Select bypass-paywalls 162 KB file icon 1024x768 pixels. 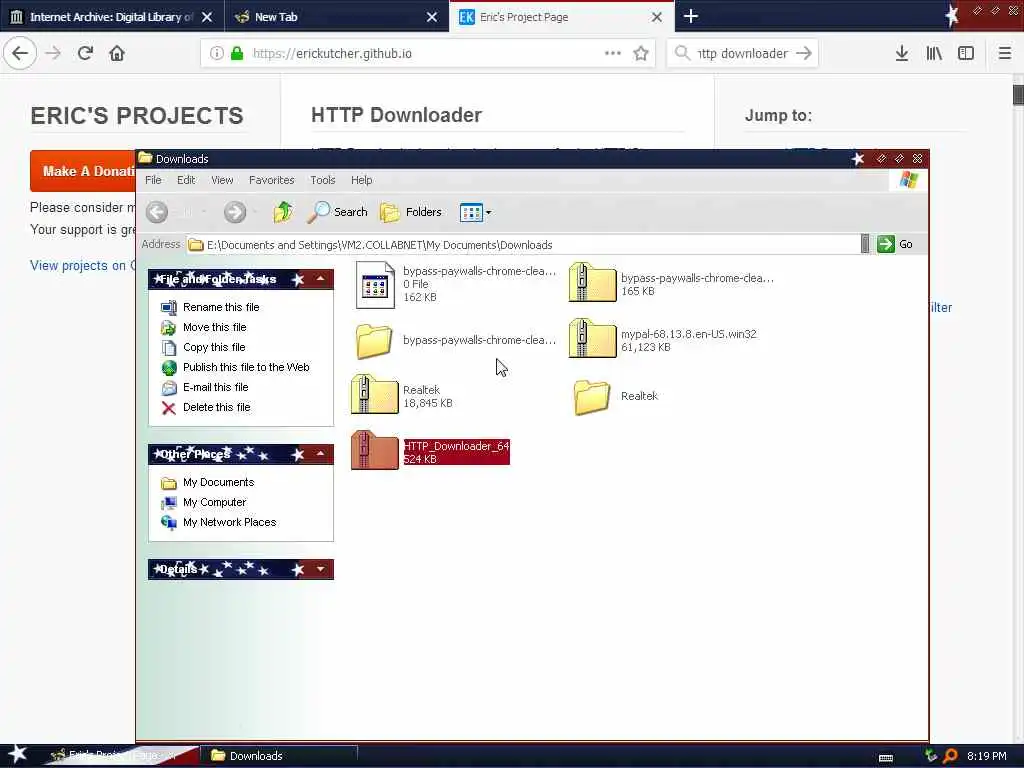(x=375, y=285)
